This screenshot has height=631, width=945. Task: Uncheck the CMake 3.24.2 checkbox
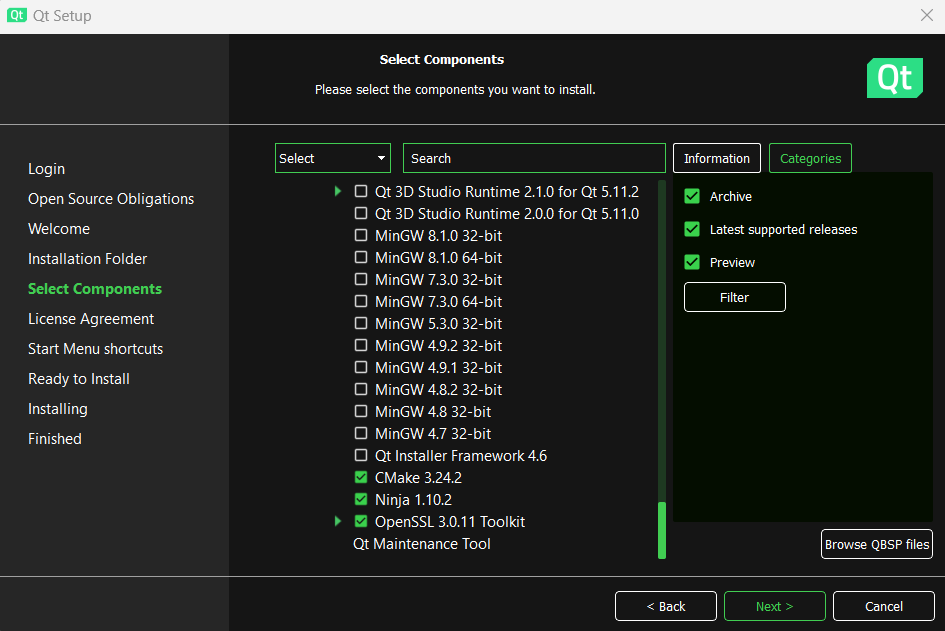click(x=362, y=478)
